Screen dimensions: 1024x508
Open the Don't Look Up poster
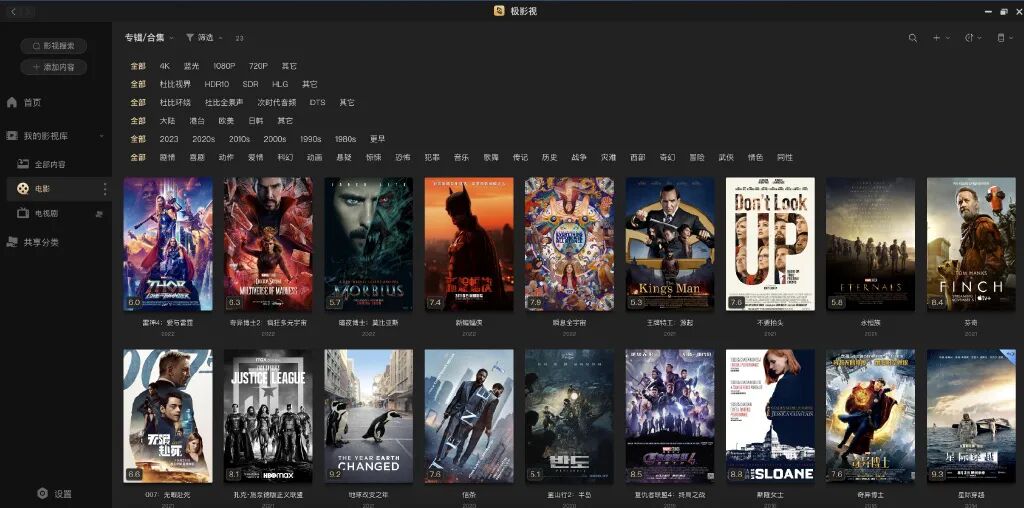click(770, 244)
